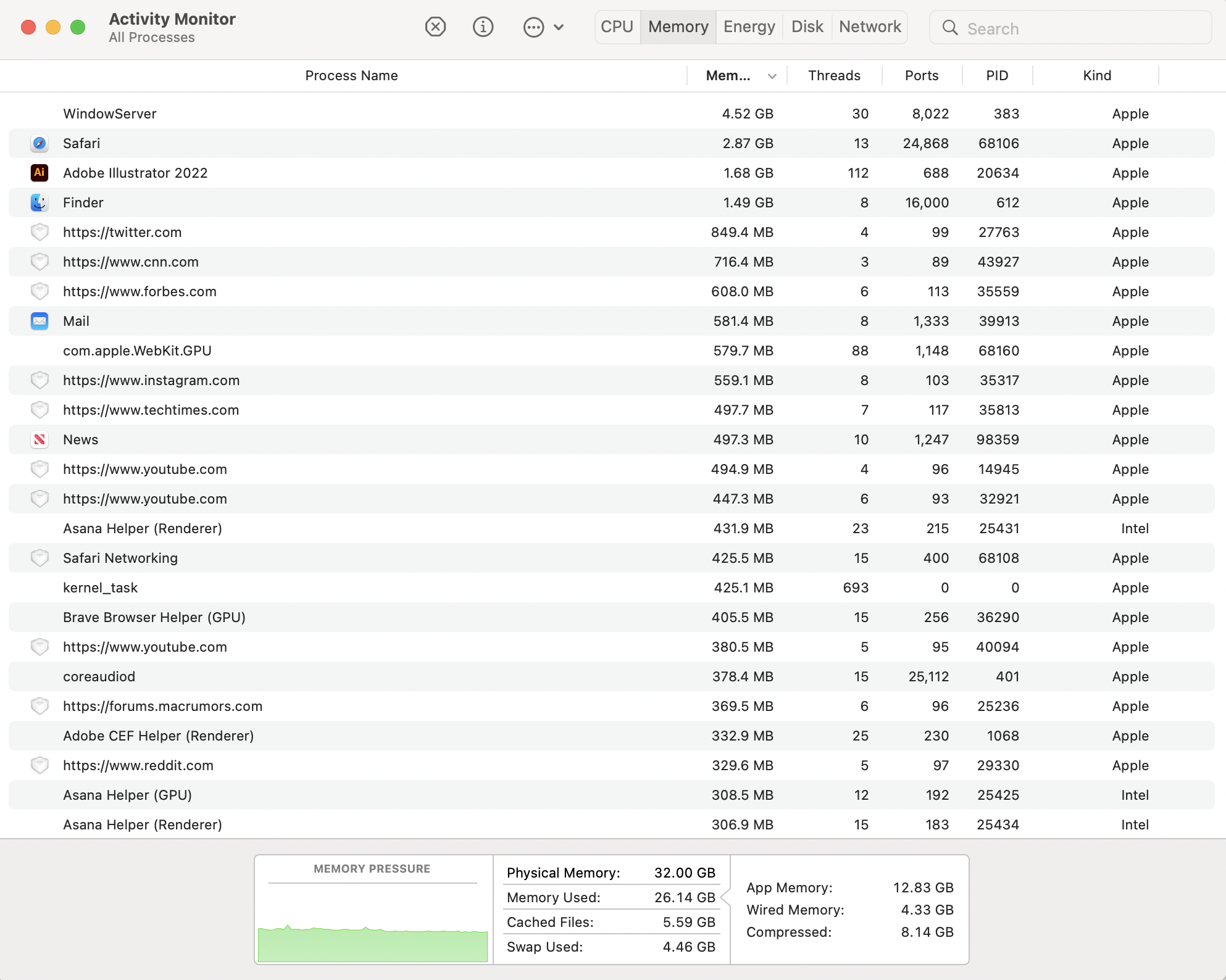Click the threads value 693
The image size is (1226, 980).
(x=856, y=588)
